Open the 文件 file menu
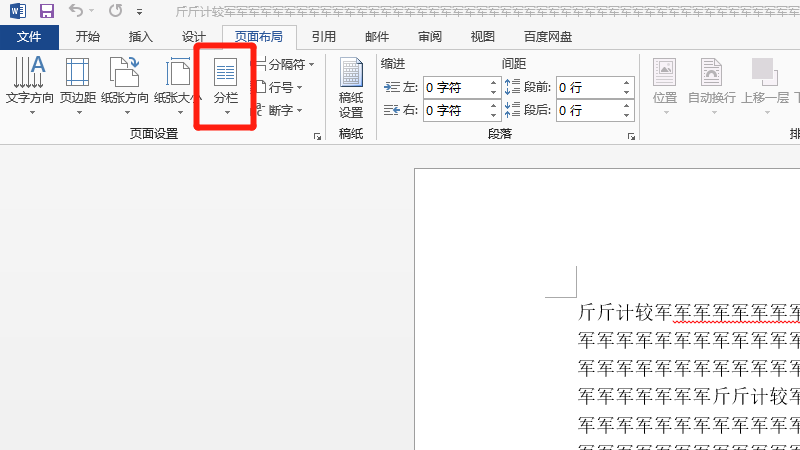The height and width of the screenshot is (450, 800). [30, 37]
